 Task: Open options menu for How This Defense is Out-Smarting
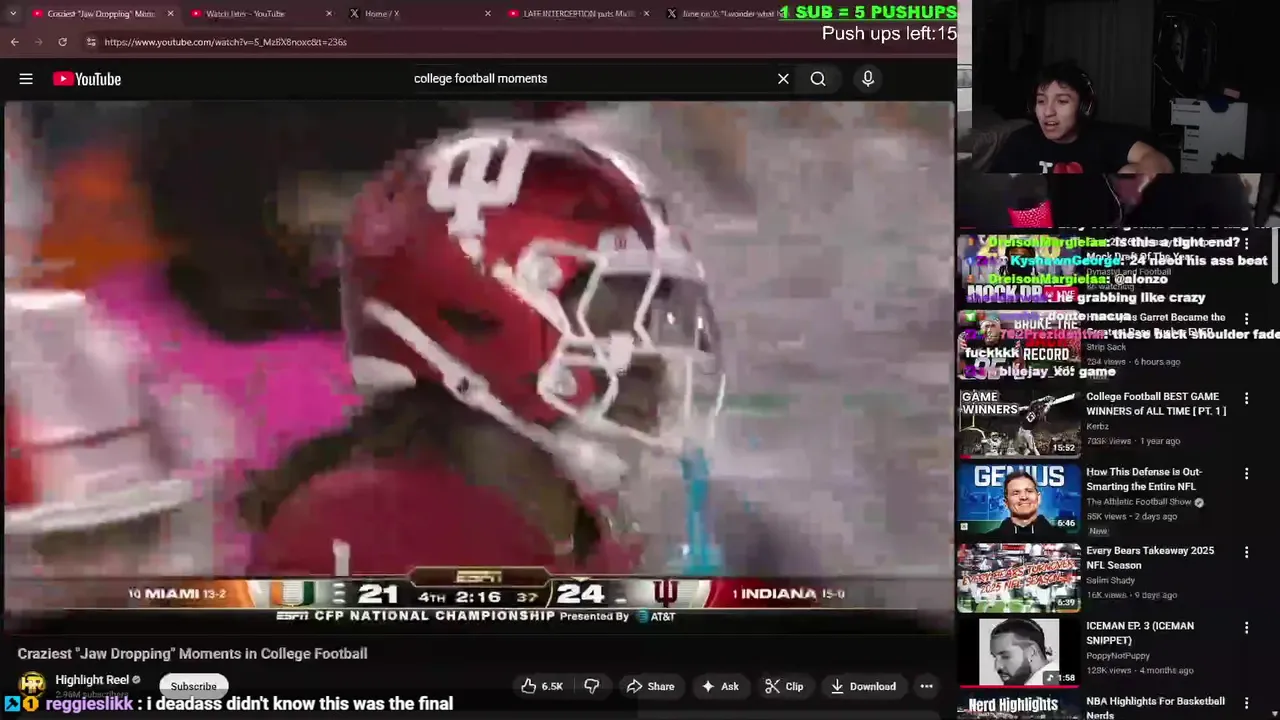[x=1246, y=474]
